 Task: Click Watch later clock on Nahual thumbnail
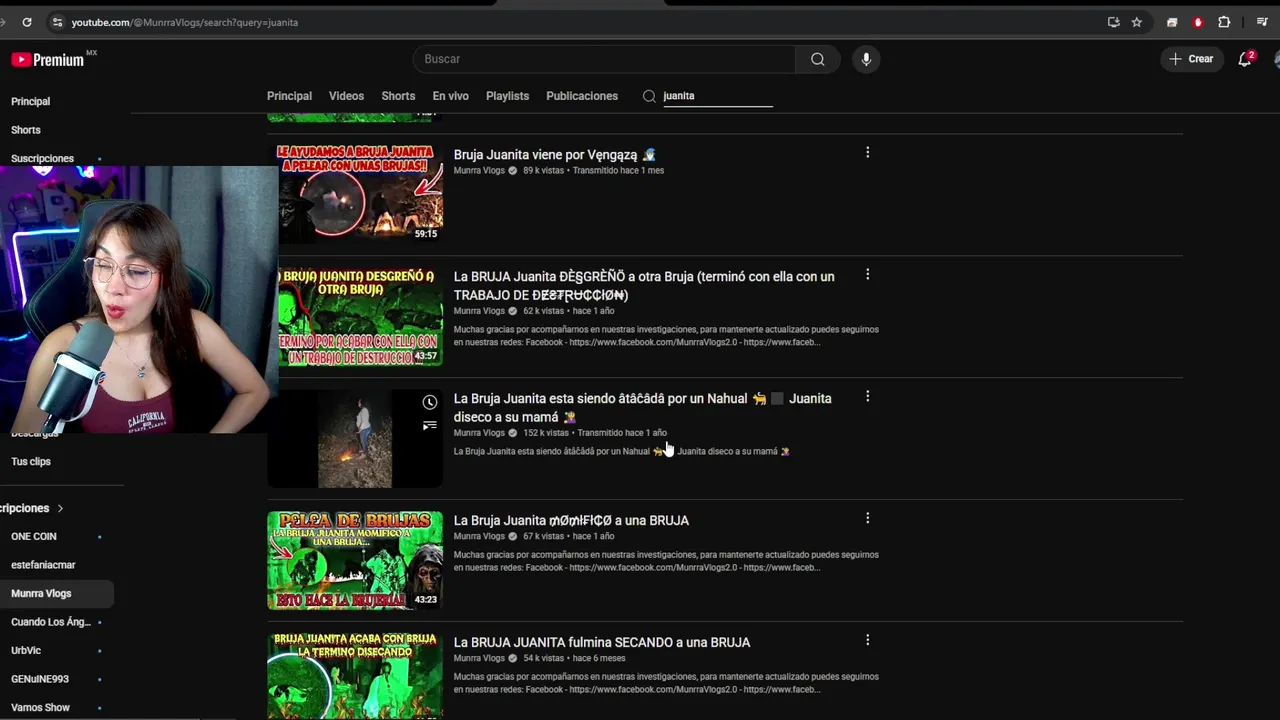(x=429, y=402)
